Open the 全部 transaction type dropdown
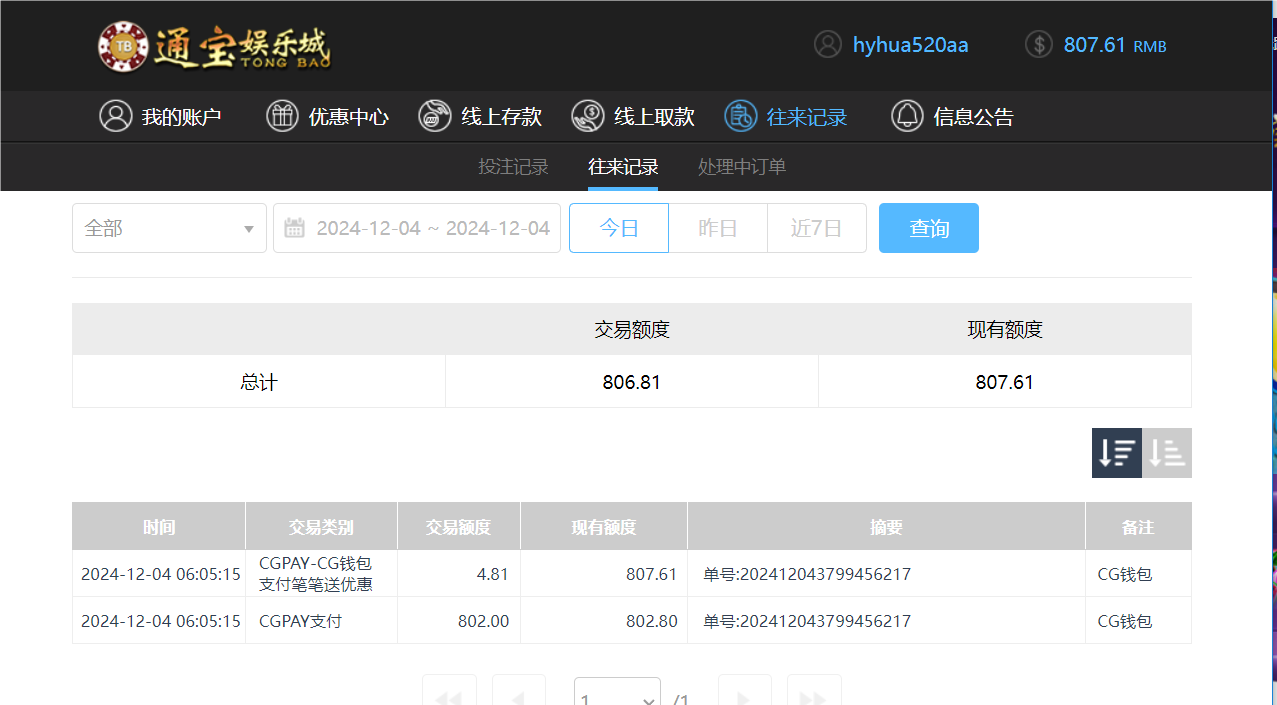 [168, 227]
